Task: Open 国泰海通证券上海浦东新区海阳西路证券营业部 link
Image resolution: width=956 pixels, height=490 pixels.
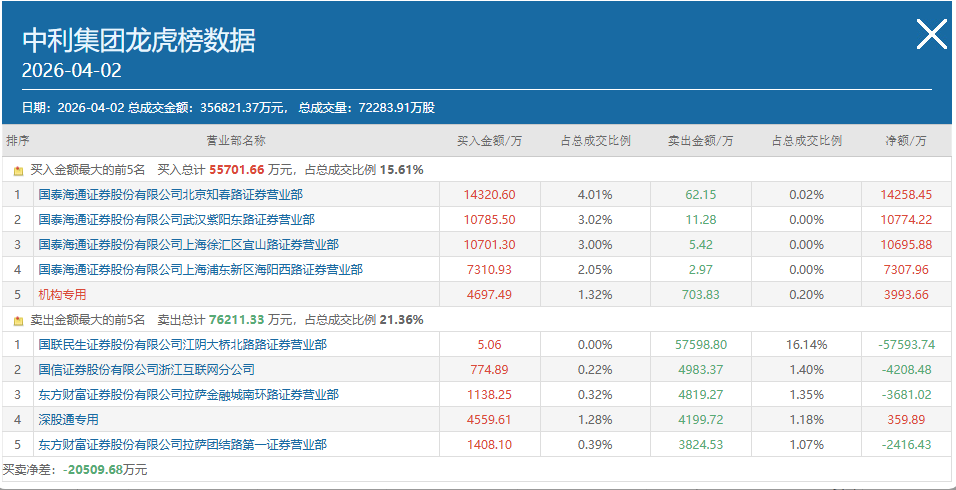Action: click(x=201, y=269)
